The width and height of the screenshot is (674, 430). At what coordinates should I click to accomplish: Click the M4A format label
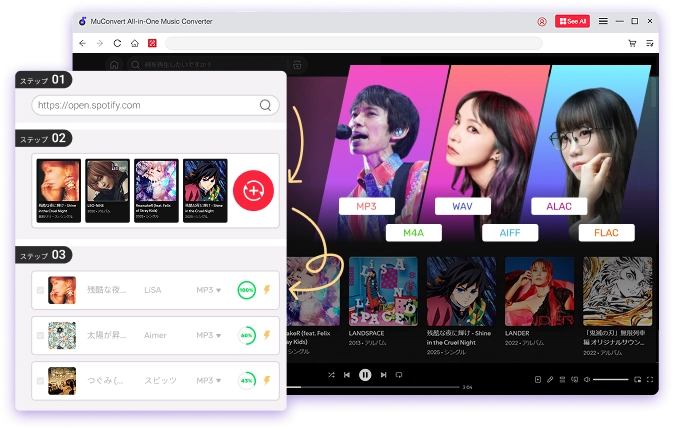click(414, 233)
